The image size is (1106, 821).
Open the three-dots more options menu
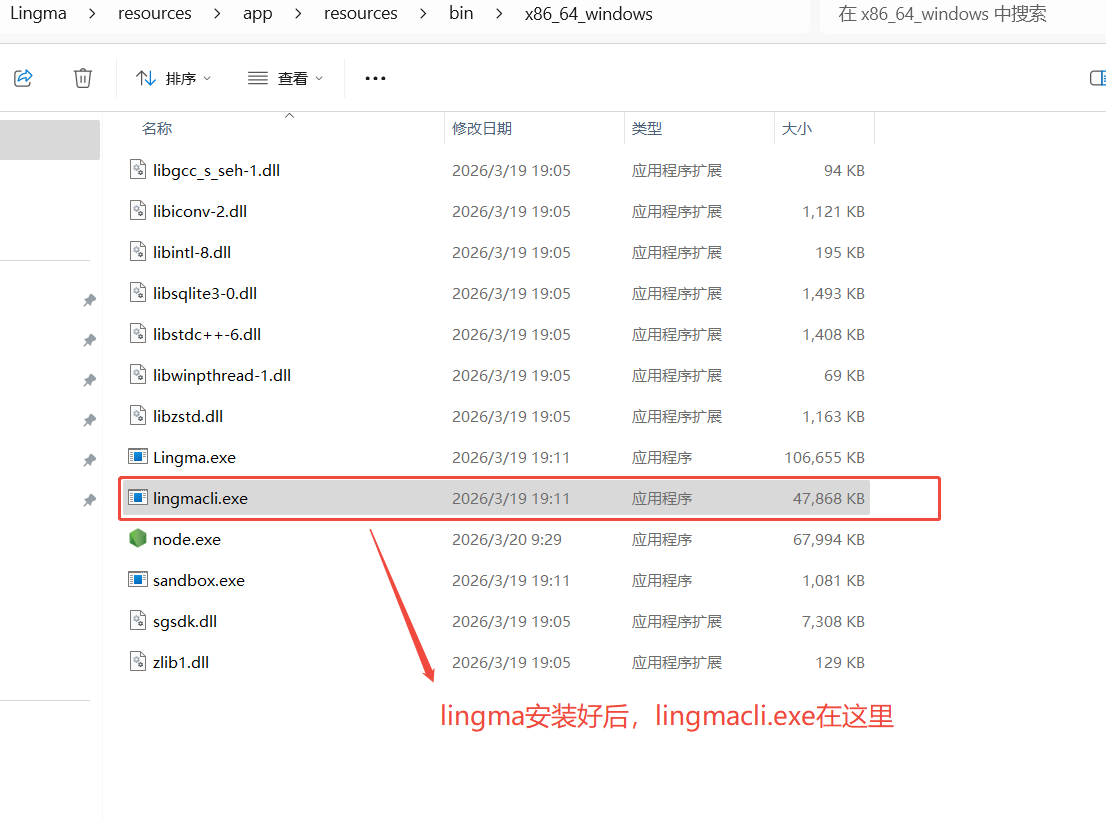click(375, 78)
